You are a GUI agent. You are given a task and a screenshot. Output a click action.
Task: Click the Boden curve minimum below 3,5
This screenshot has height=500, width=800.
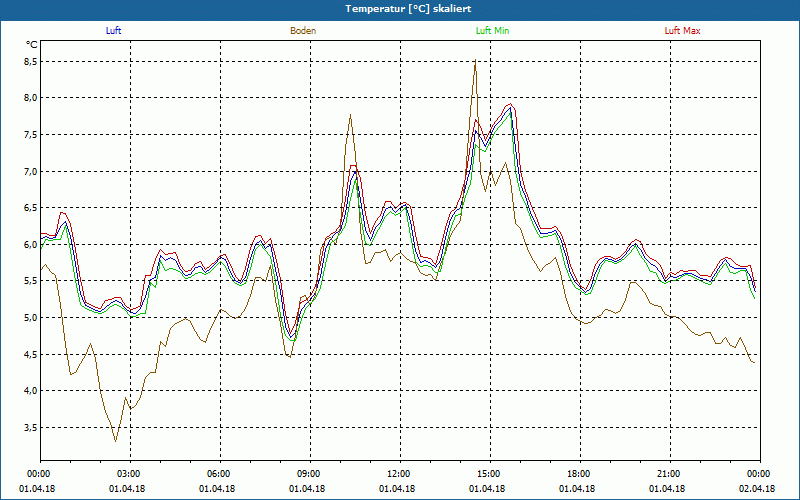coord(116,441)
